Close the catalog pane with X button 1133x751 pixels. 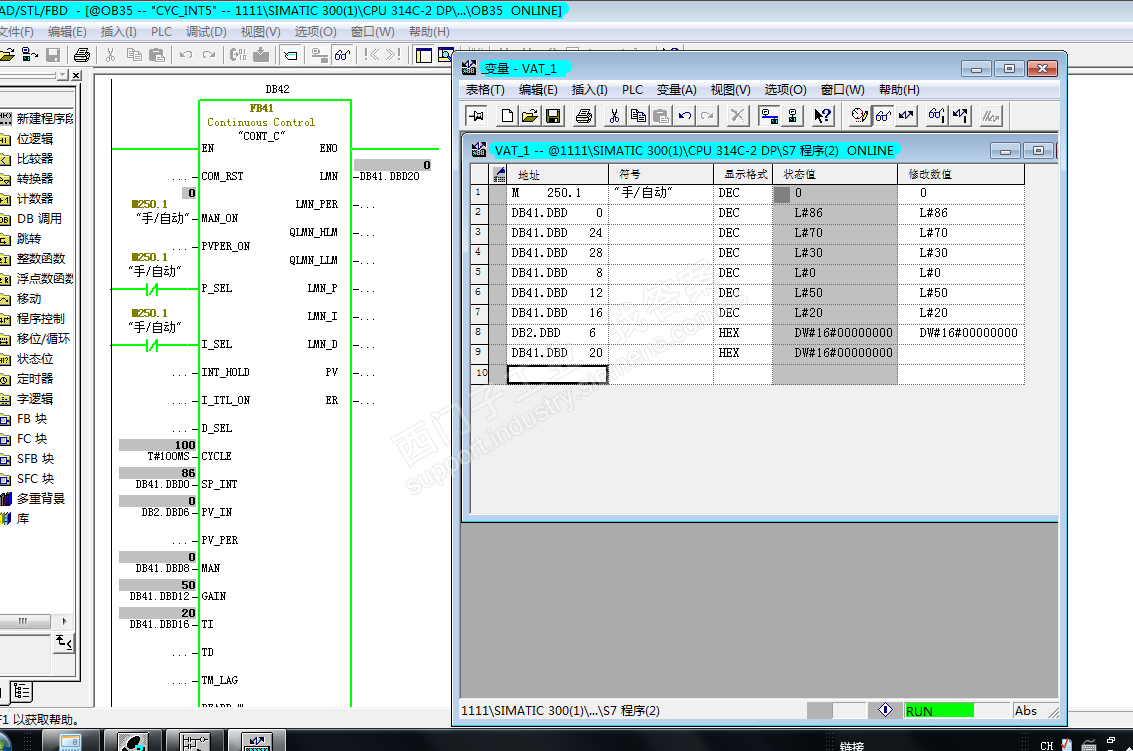point(76,75)
